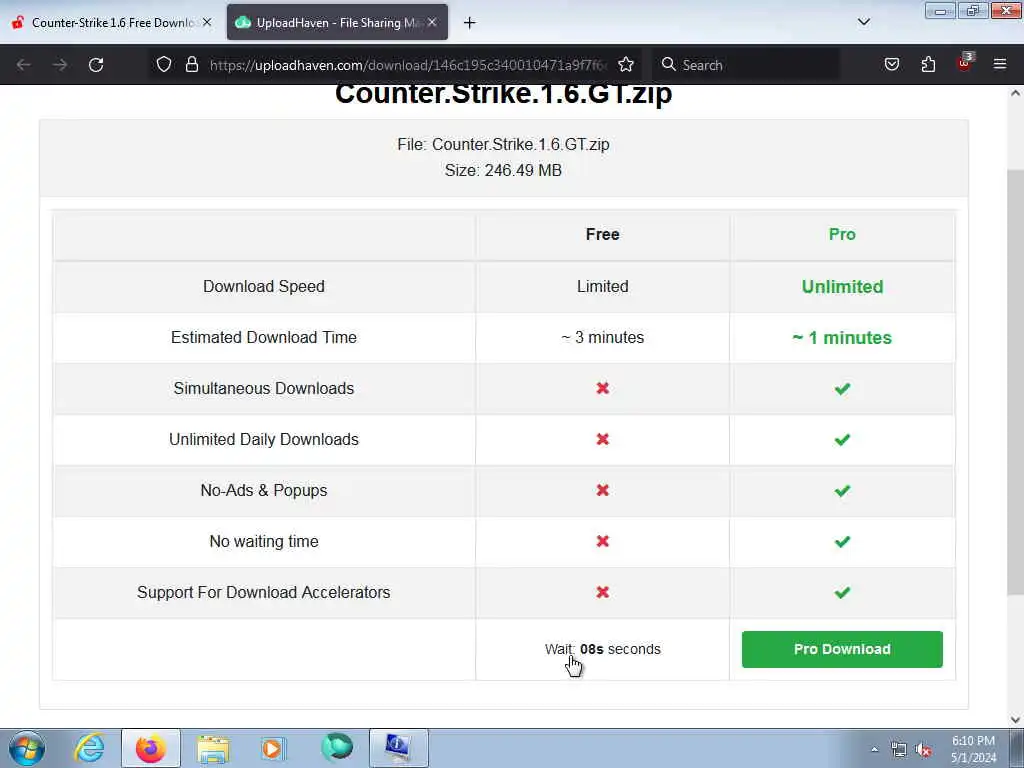This screenshot has width=1024, height=768.
Task: Click the green check for No waiting time
Action: (842, 541)
